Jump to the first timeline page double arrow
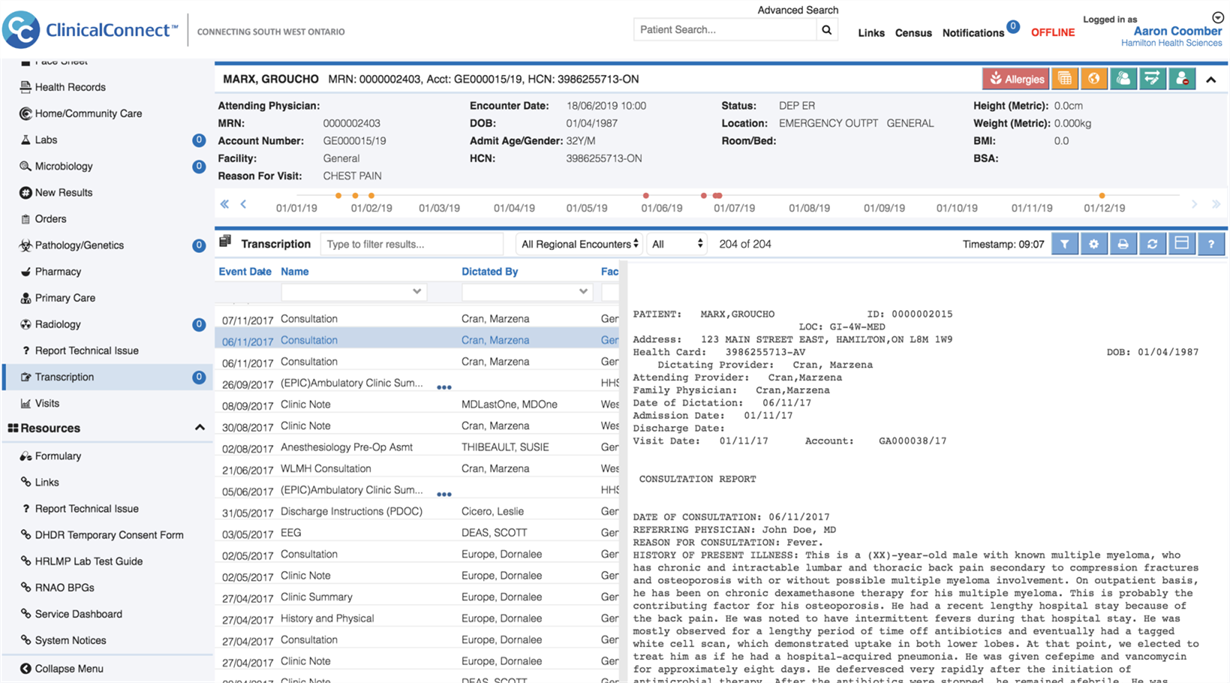The height and width of the screenshot is (683, 1230). click(225, 204)
